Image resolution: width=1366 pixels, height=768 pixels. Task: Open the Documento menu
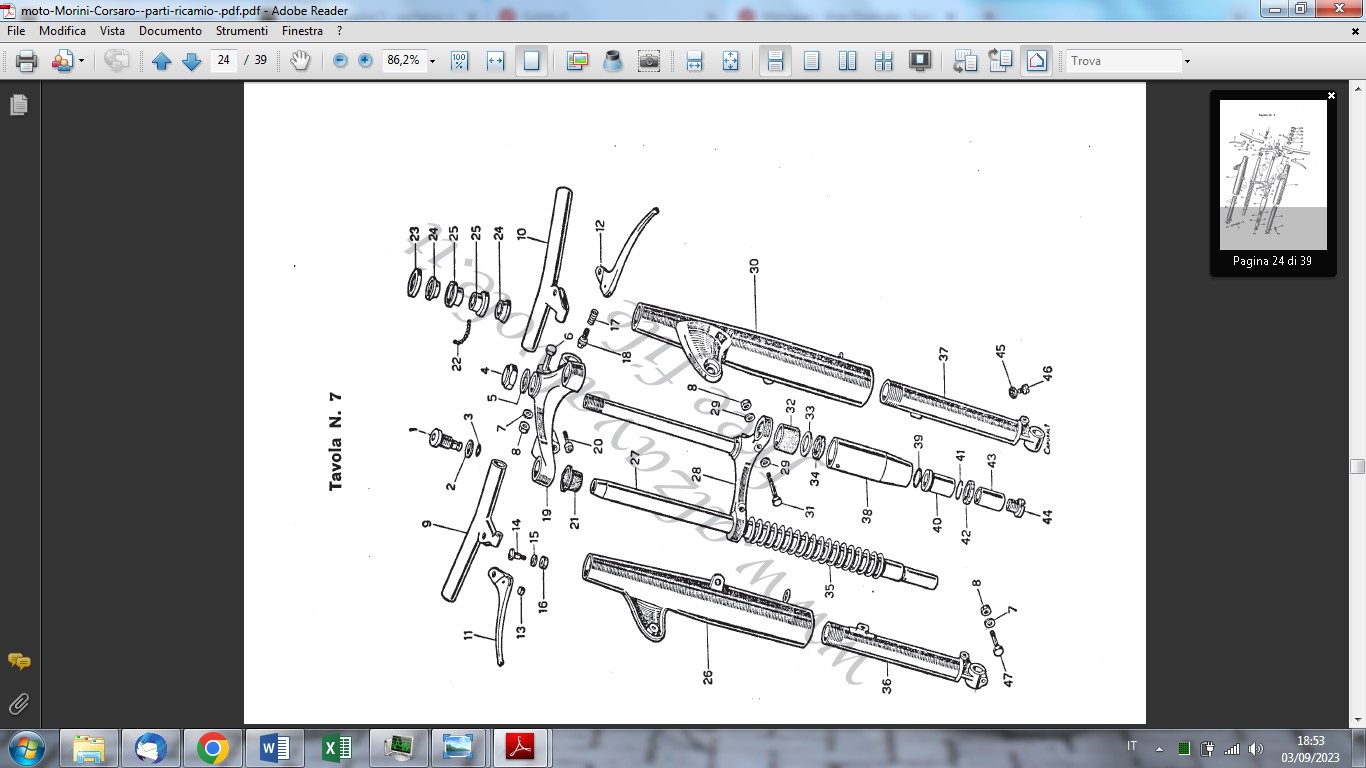pos(170,31)
